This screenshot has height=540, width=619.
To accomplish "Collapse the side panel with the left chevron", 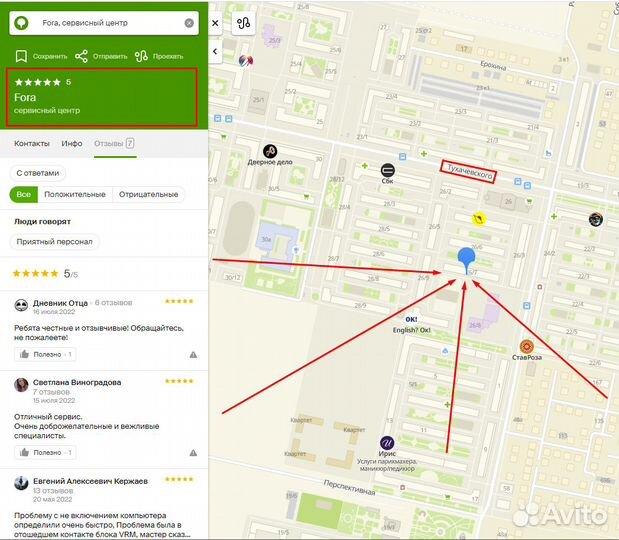I will tap(215, 50).
